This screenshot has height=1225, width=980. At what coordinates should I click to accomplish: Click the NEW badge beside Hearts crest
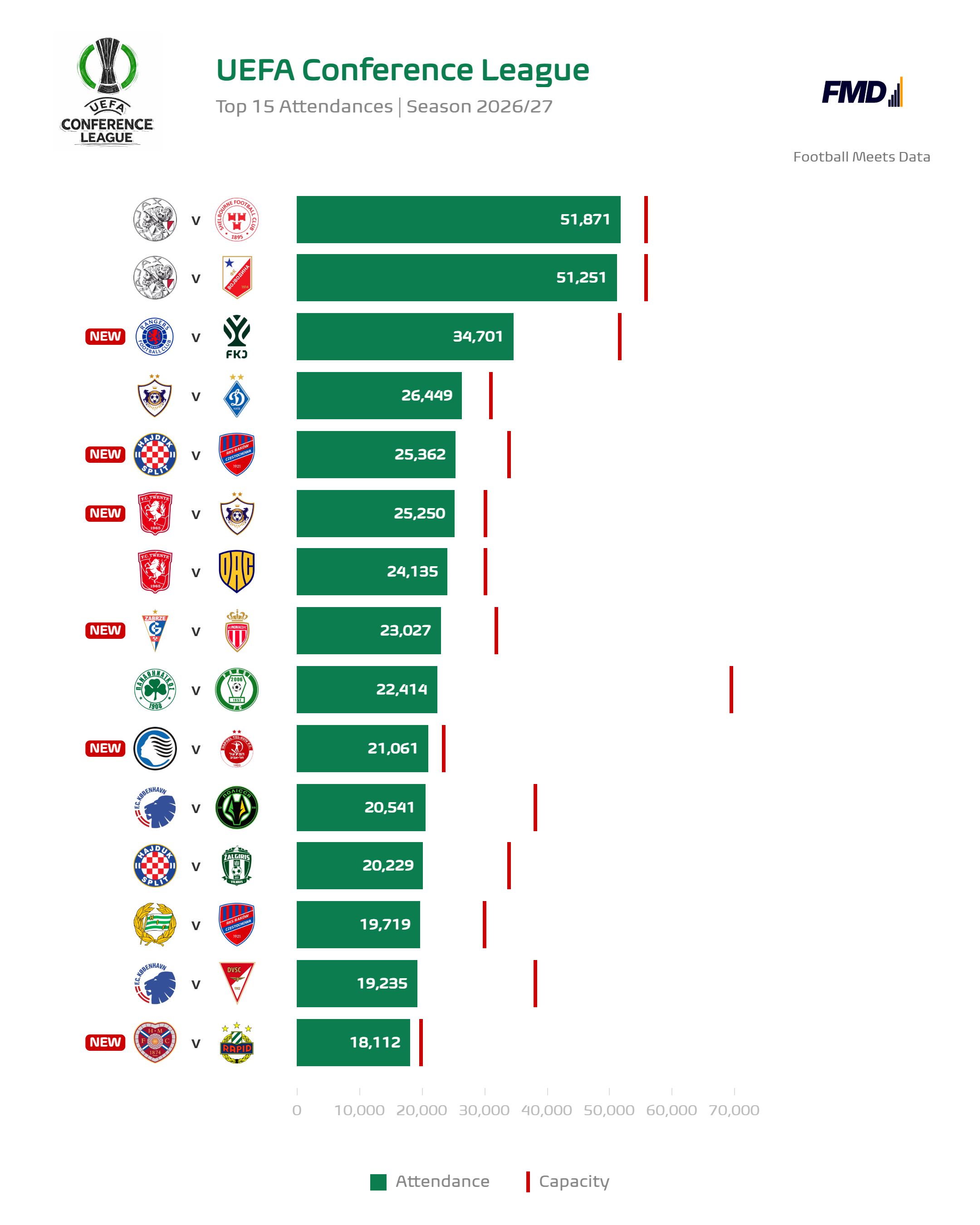tap(105, 1042)
